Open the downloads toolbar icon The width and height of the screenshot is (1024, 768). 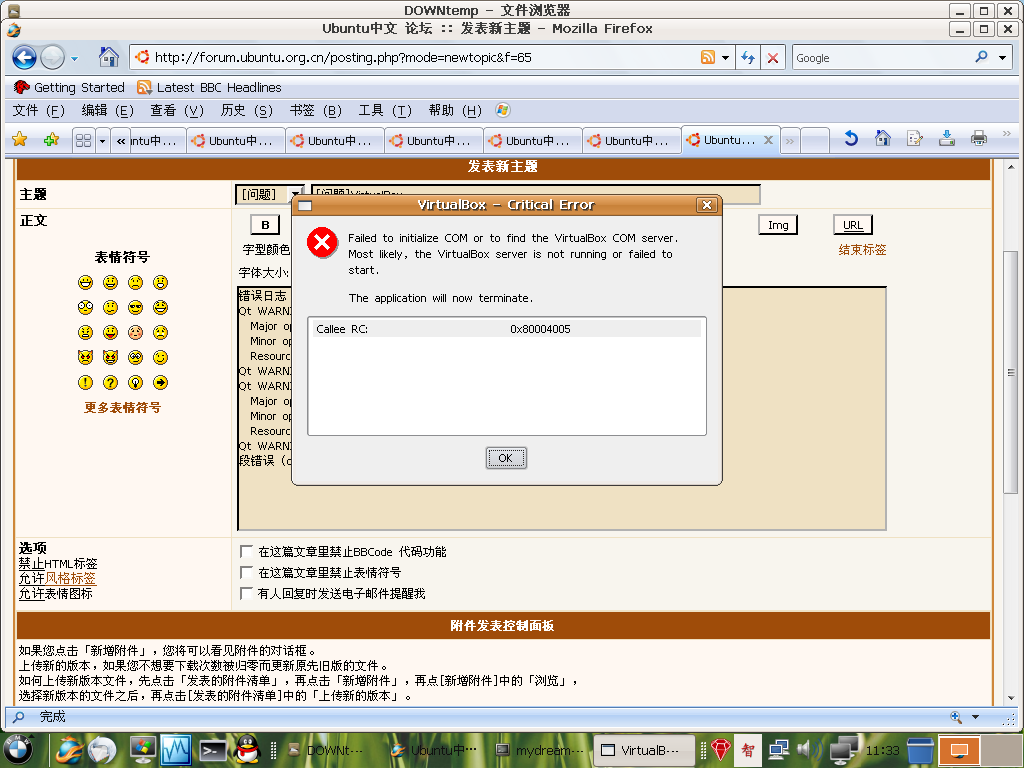point(947,138)
